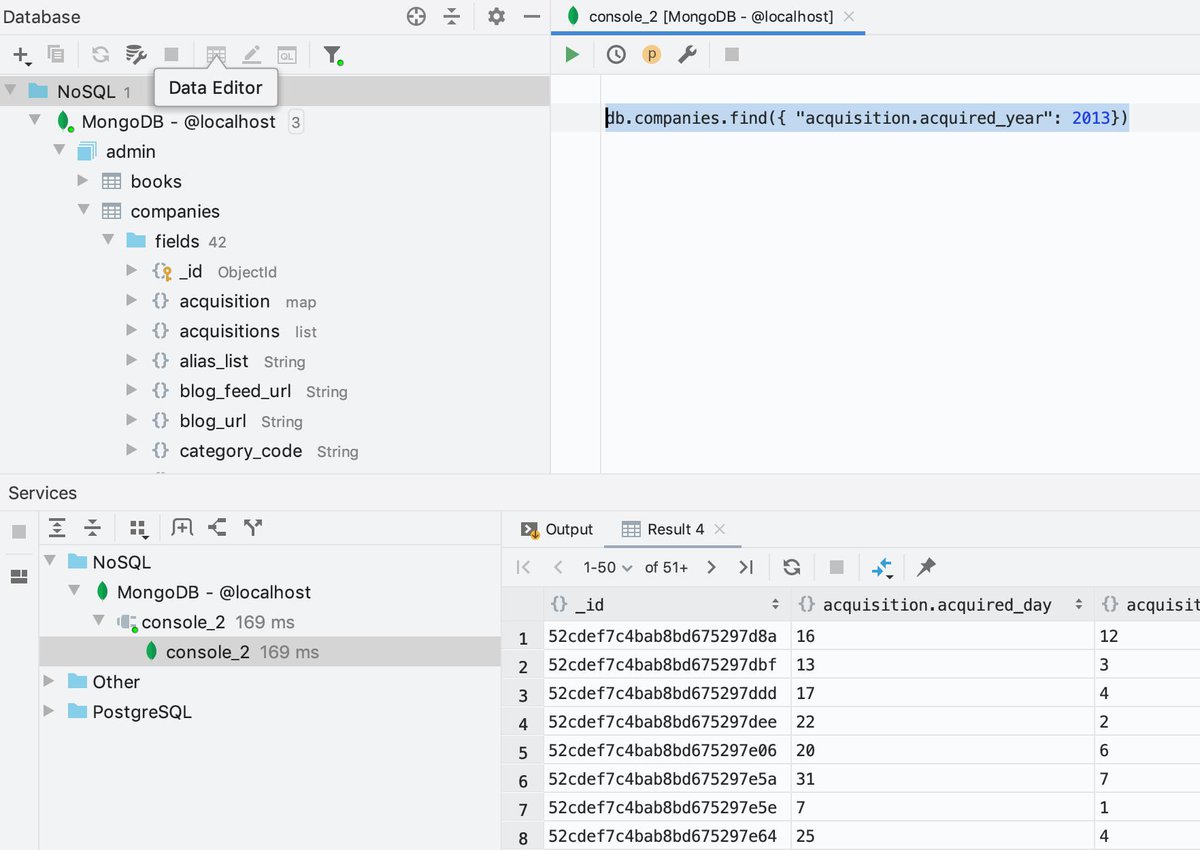Click the Services branching arrows icon
The image size is (1200, 850).
253,527
